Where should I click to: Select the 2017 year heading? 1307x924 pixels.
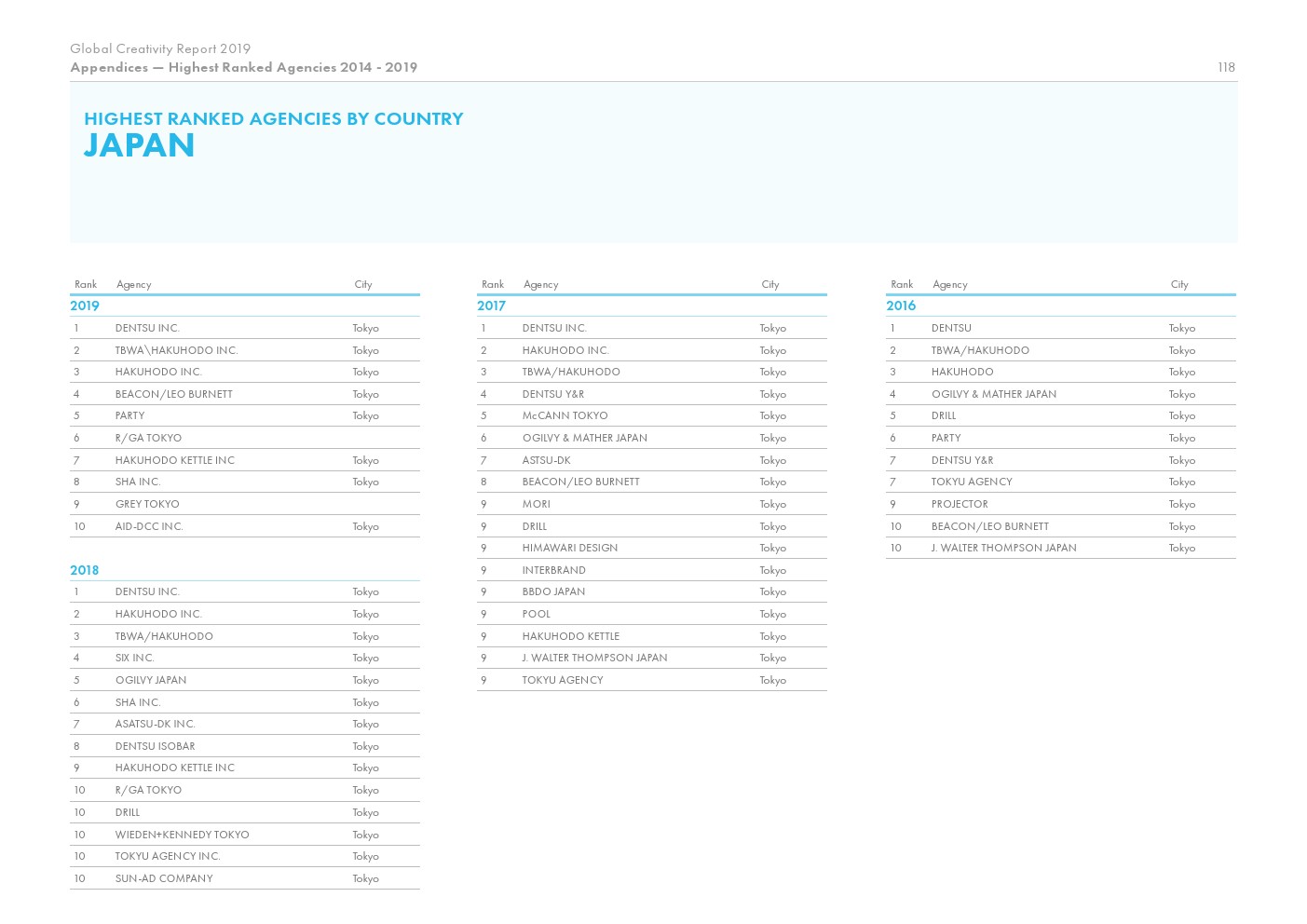click(x=491, y=306)
